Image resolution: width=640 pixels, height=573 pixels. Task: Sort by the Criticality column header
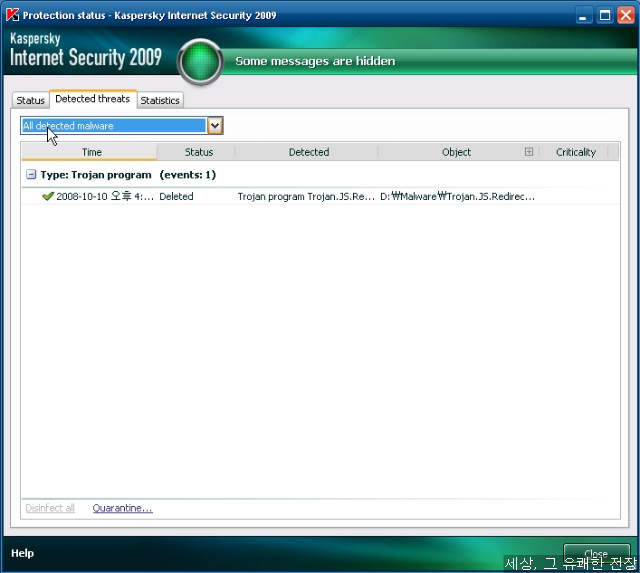pyautogui.click(x=576, y=152)
